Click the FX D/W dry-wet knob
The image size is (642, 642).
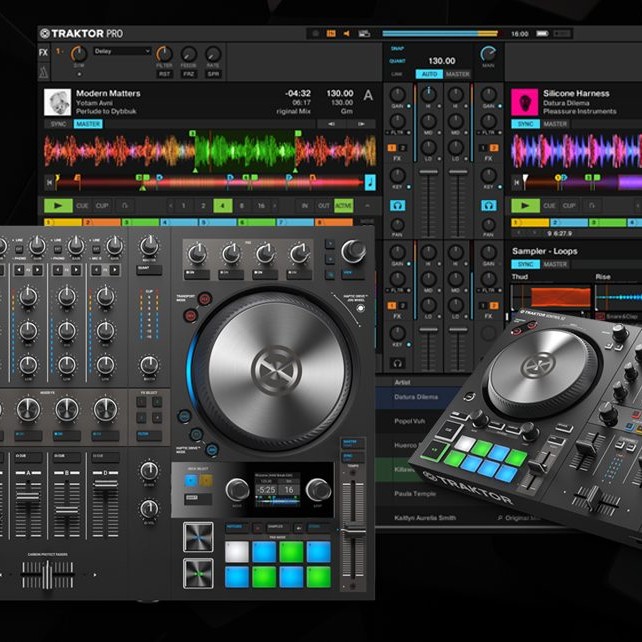point(79,54)
